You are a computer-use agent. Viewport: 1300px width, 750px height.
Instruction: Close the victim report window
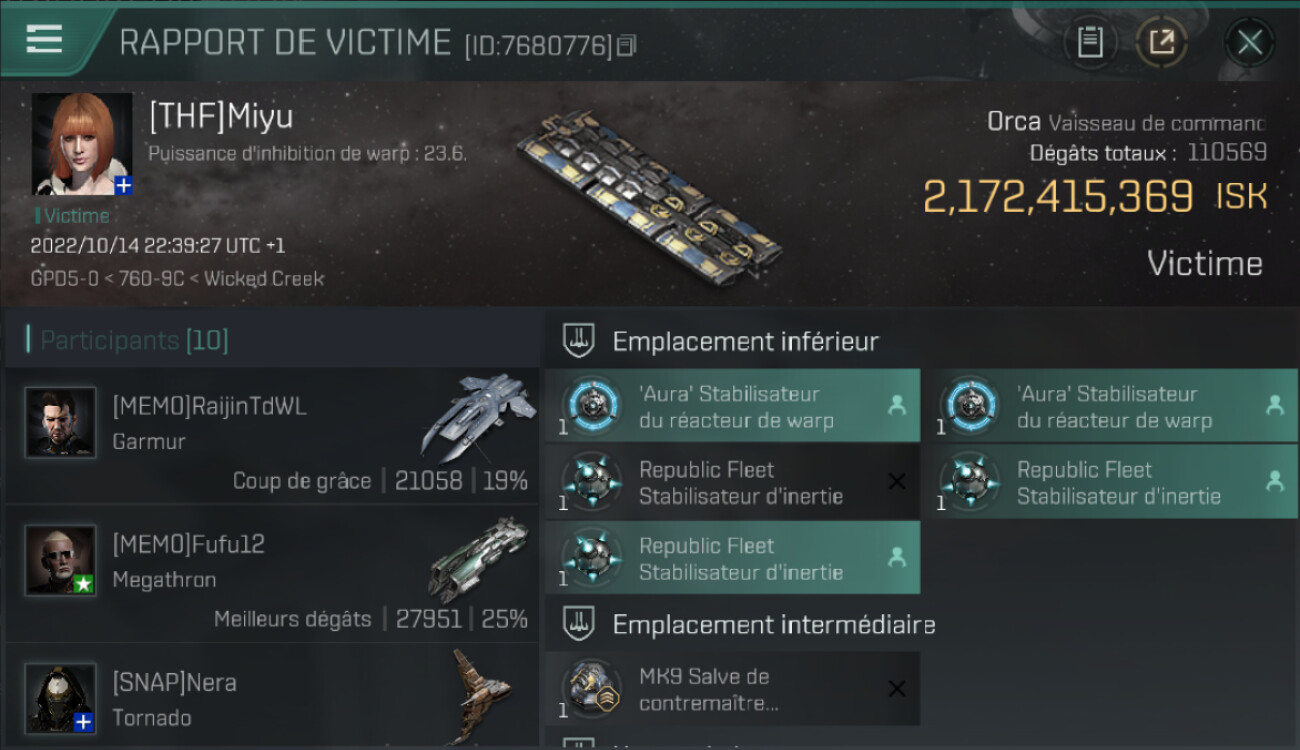coord(1249,42)
